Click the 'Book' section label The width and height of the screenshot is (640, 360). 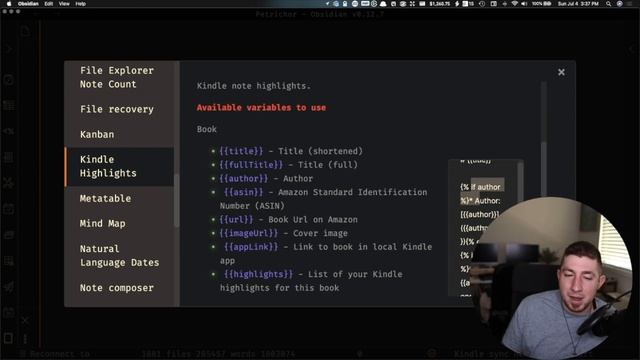pyautogui.click(x=207, y=129)
